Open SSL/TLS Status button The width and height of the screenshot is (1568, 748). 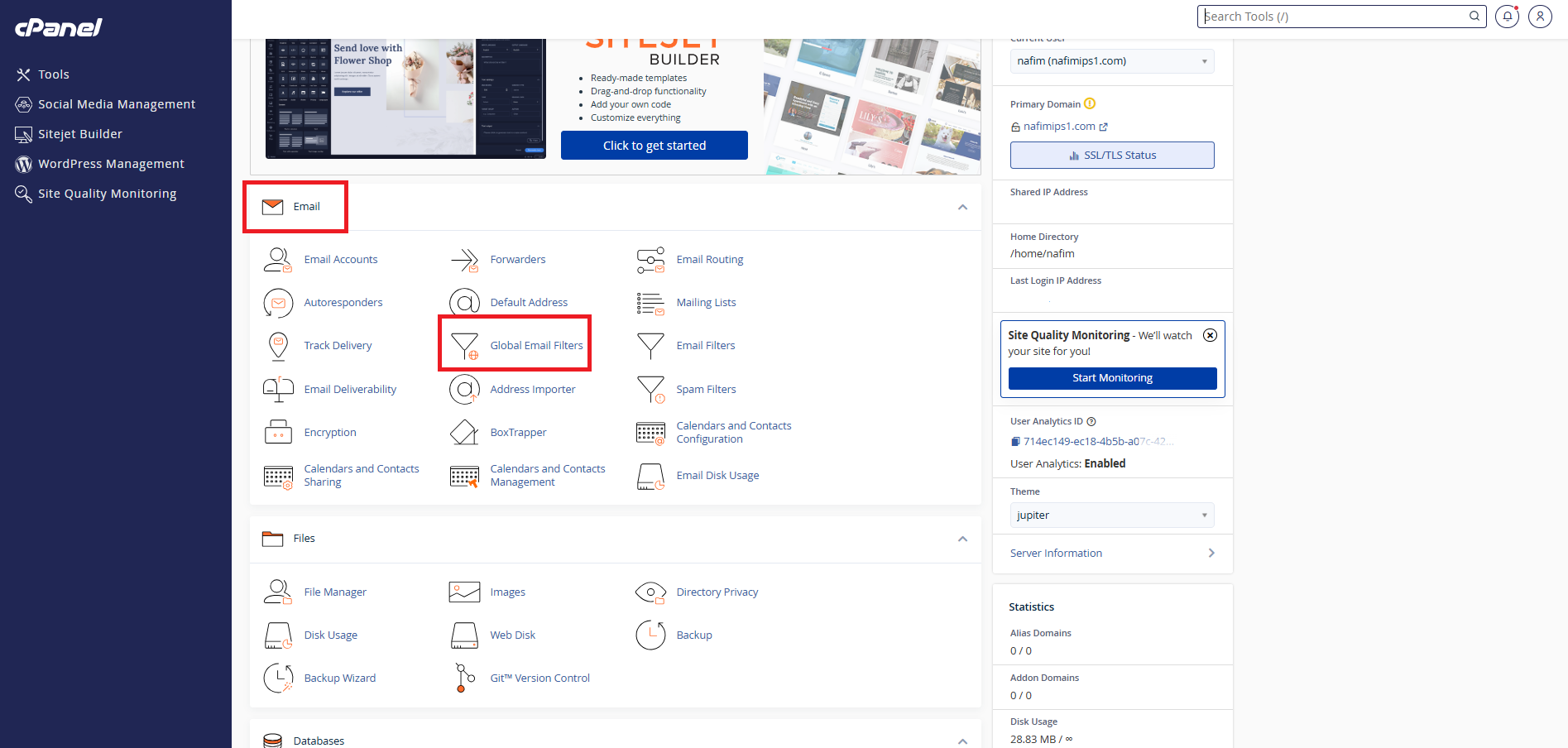tap(1112, 156)
